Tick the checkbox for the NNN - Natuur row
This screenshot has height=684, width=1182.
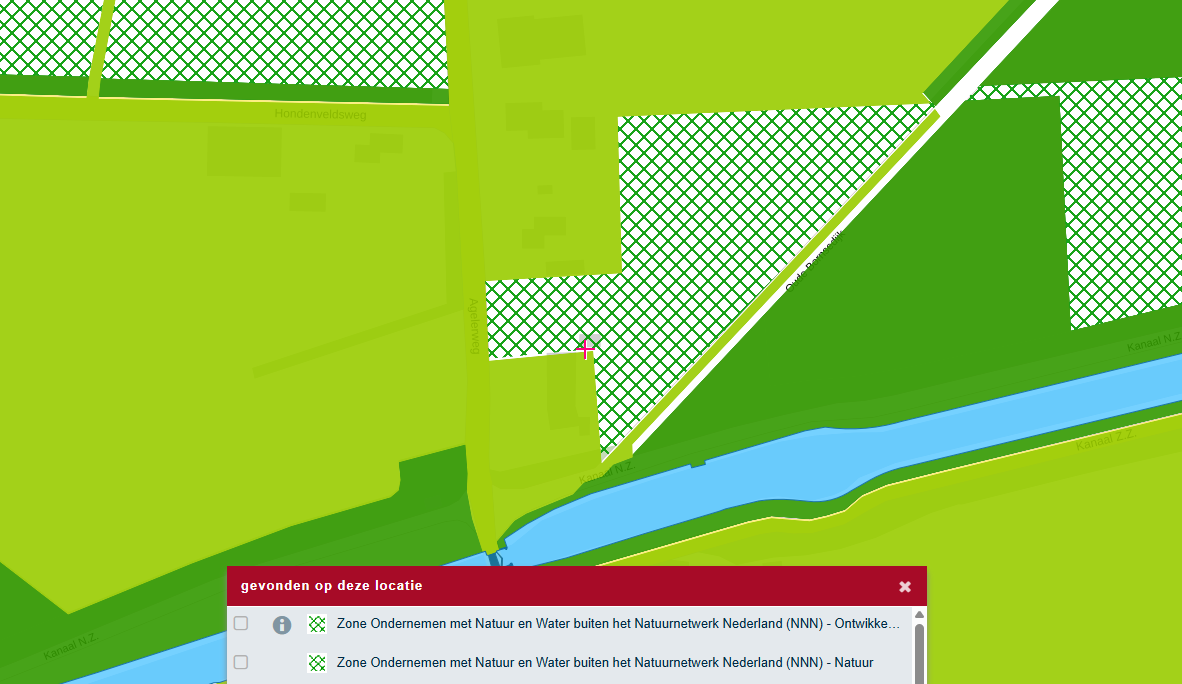[x=240, y=662]
